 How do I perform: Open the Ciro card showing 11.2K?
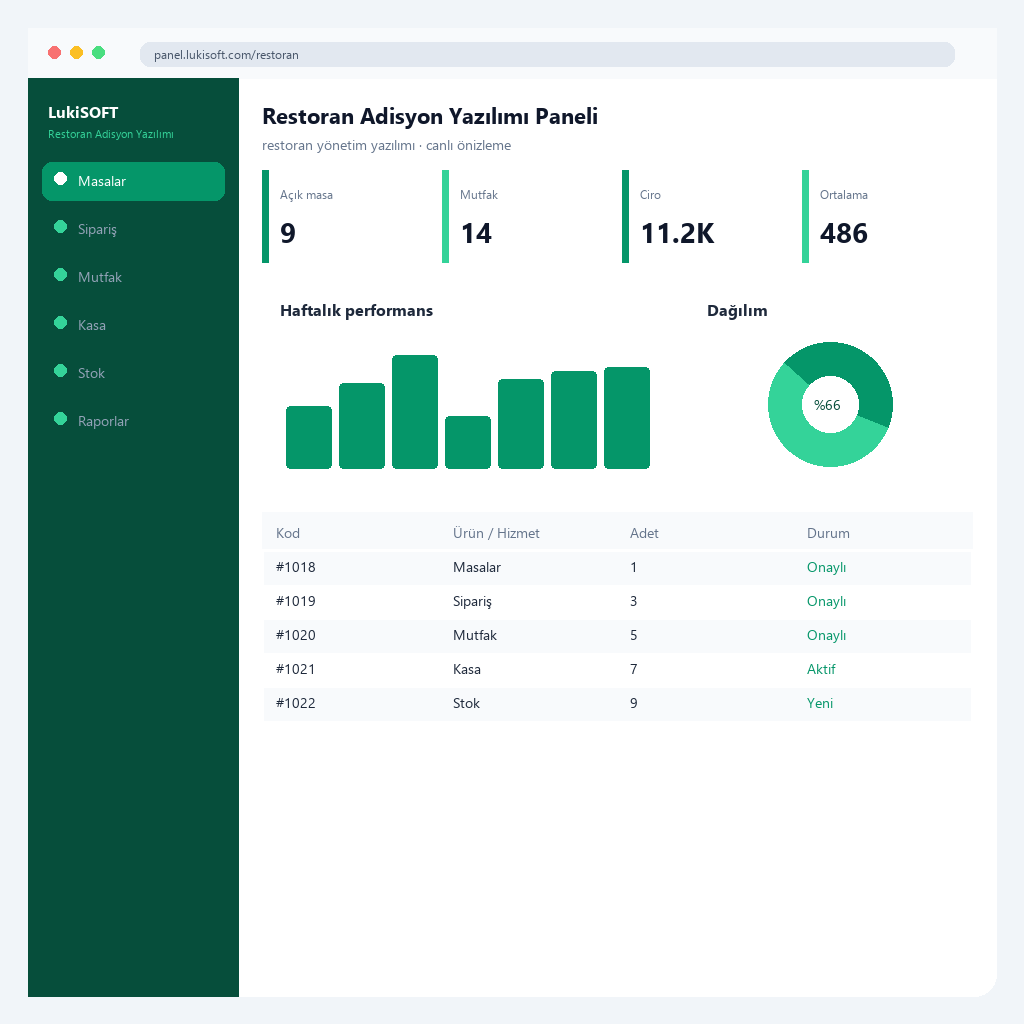coord(704,217)
